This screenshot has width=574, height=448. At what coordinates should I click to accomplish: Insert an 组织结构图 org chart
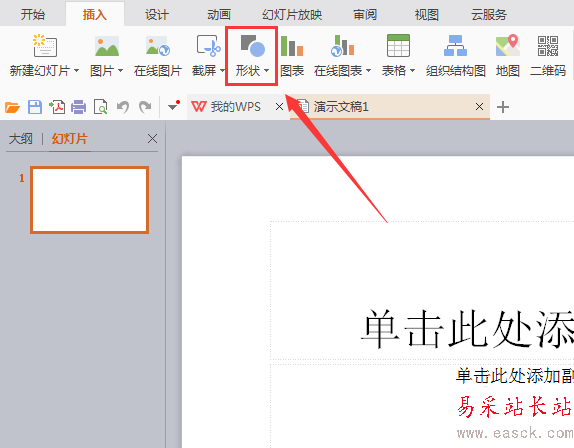(x=456, y=56)
